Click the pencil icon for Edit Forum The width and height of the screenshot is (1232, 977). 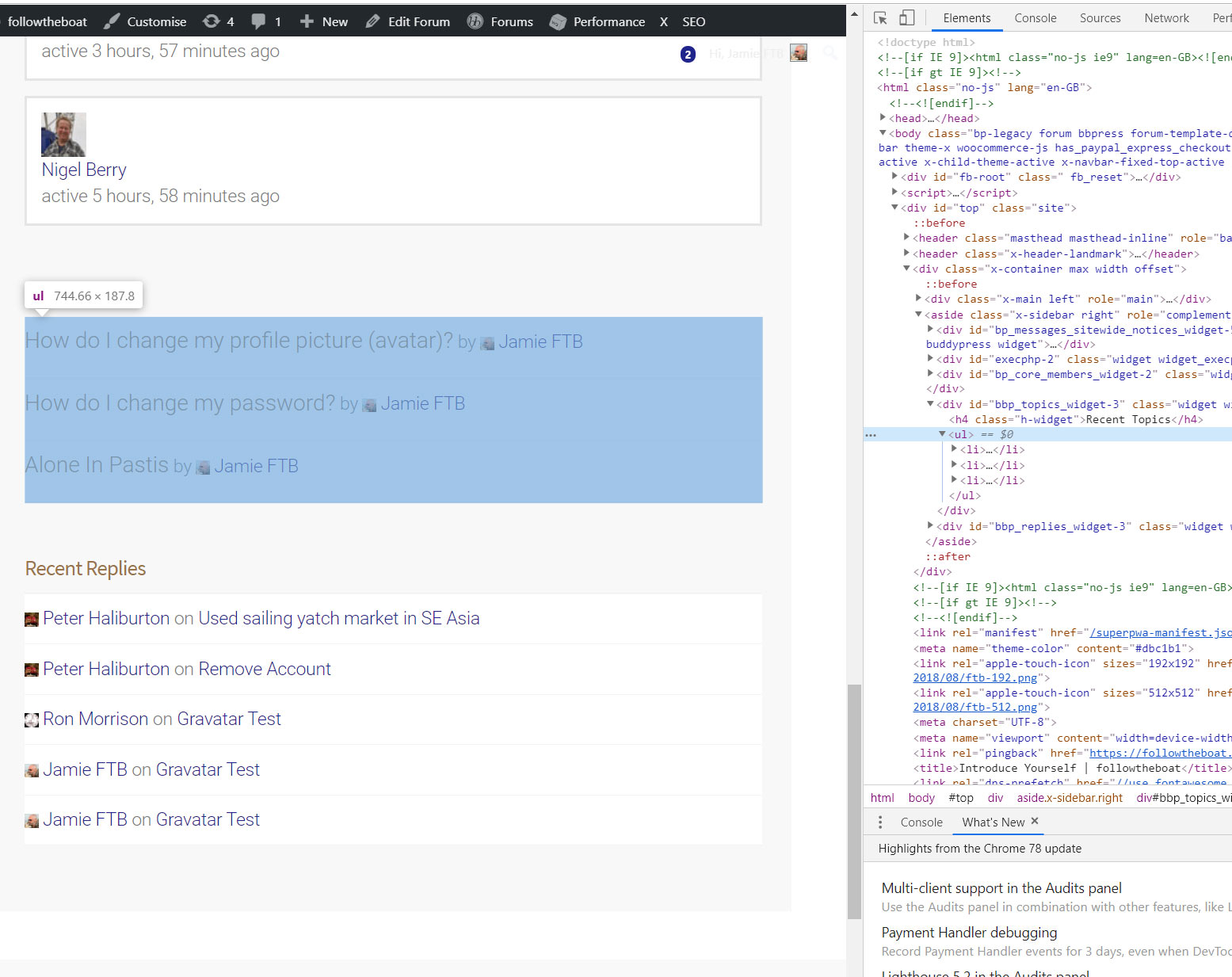(x=372, y=21)
